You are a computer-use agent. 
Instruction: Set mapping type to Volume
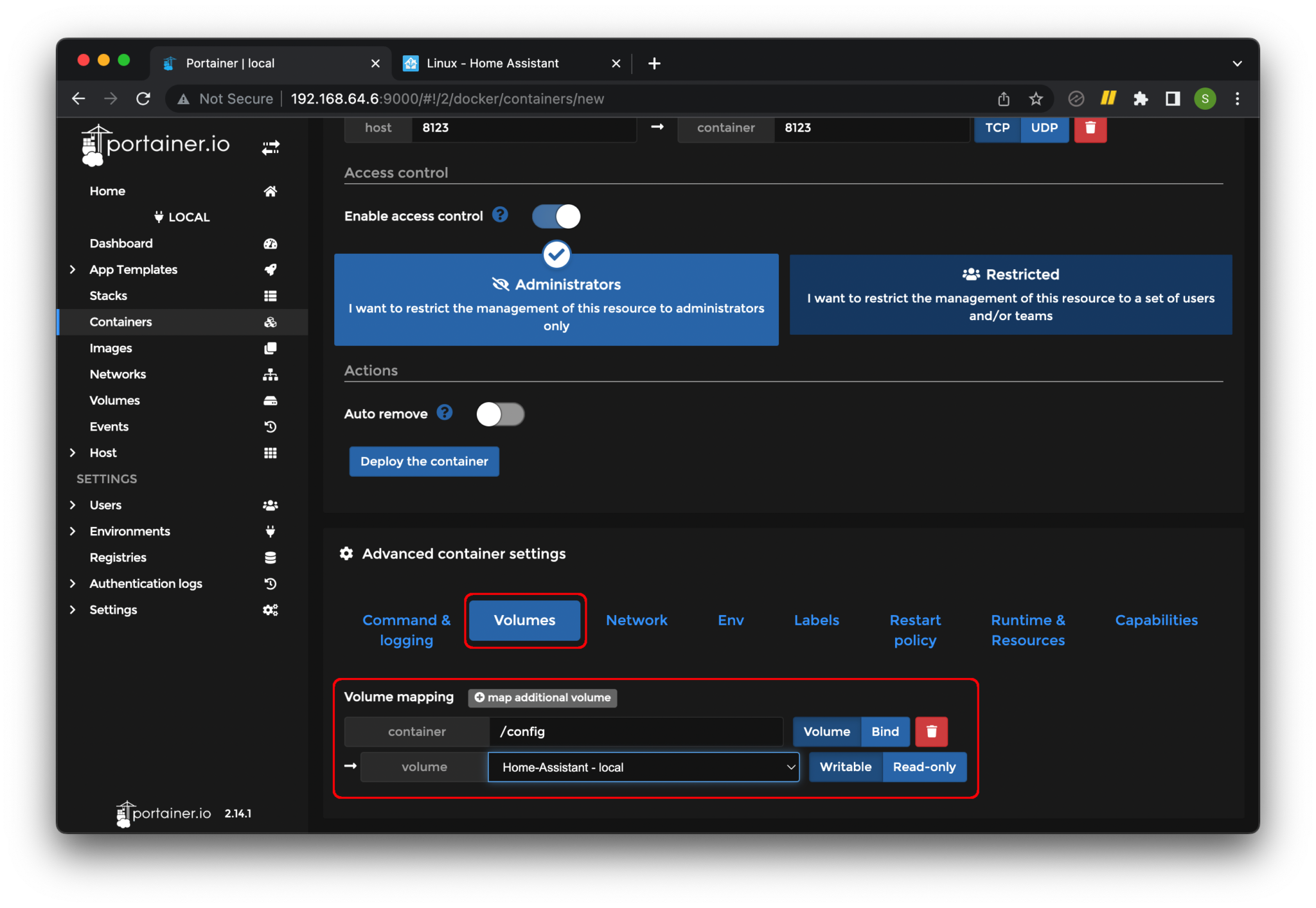(x=826, y=731)
